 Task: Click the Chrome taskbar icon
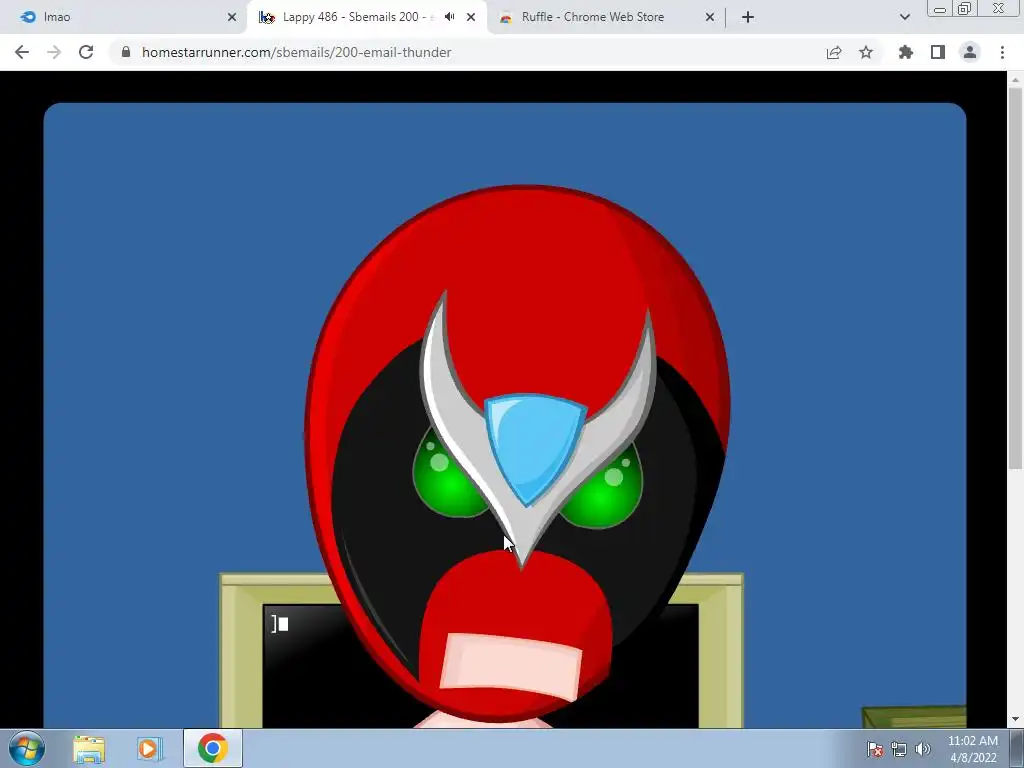tap(213, 748)
